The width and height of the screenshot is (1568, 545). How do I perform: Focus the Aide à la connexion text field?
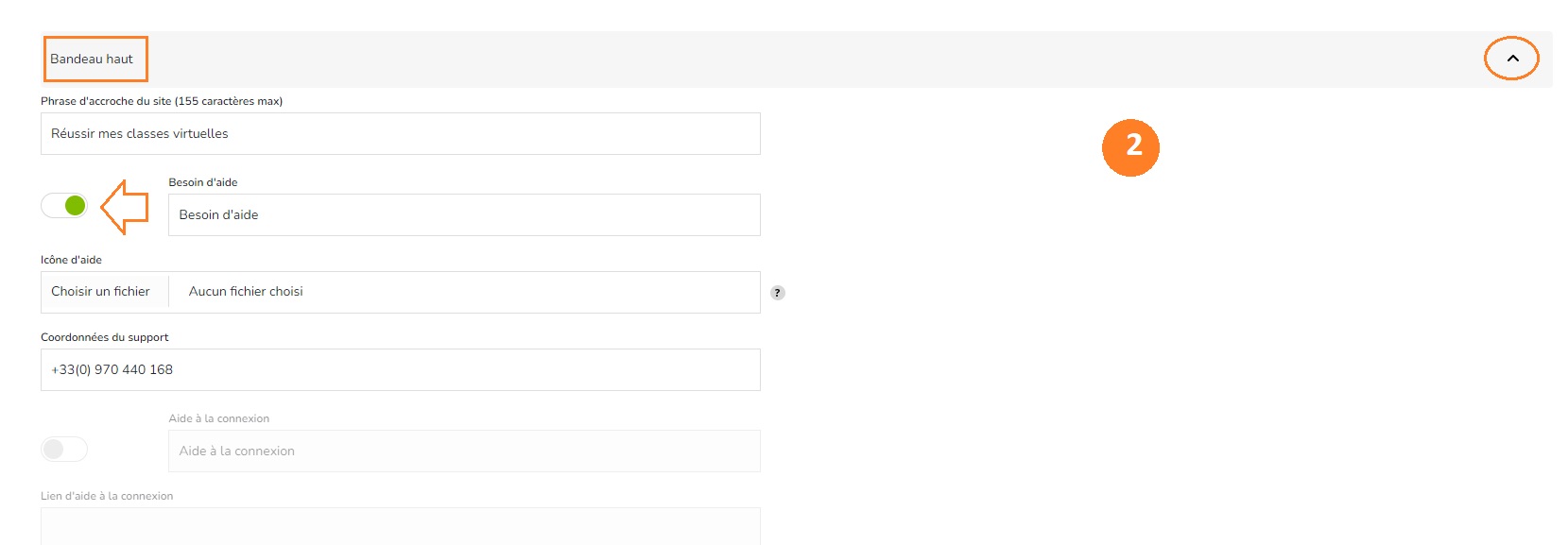pyautogui.click(x=464, y=451)
